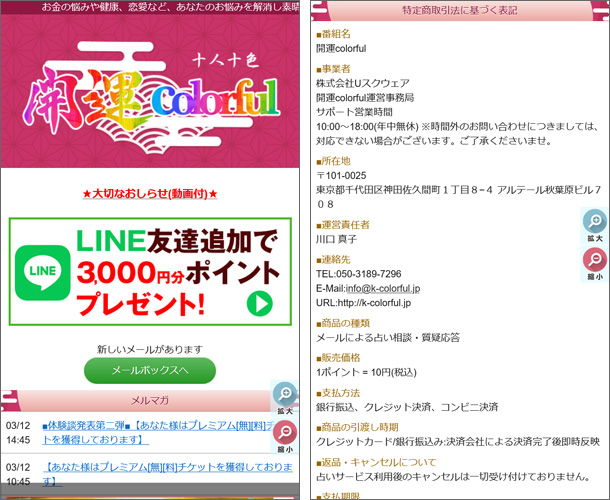610x500 pixels.
Task: Click the 開運colorful logo
Action: click(x=151, y=97)
